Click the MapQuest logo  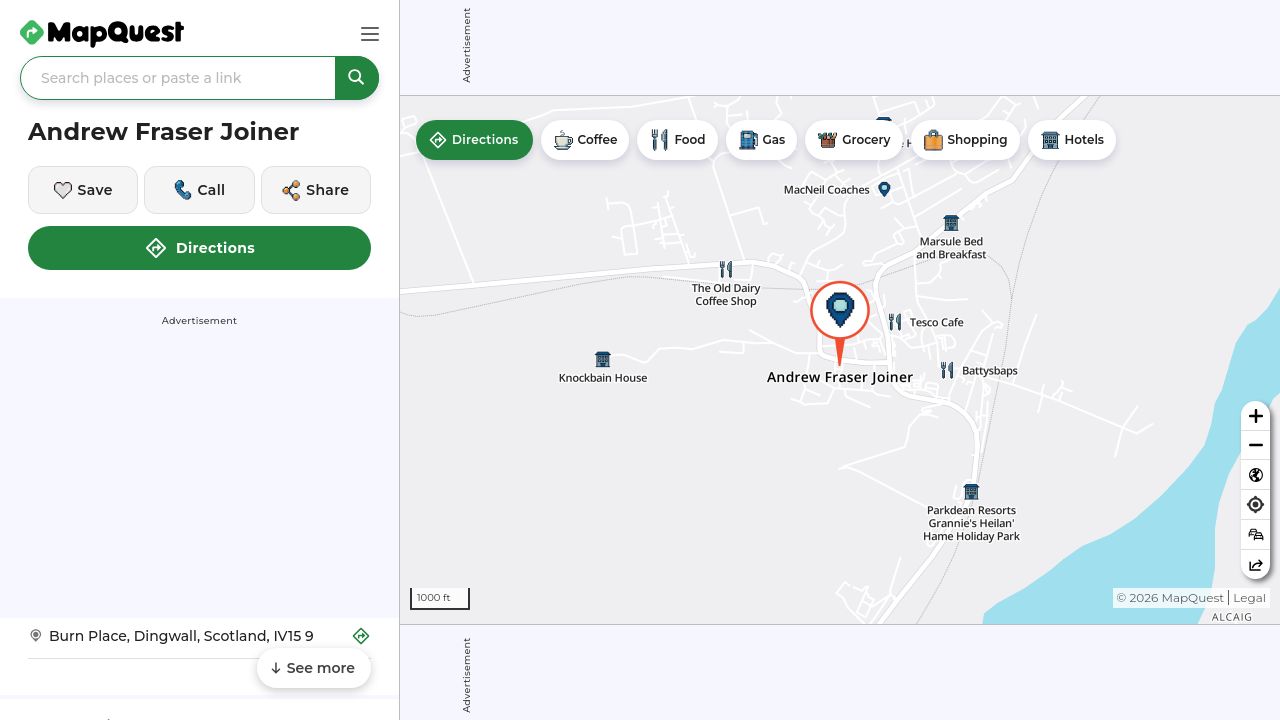[x=102, y=33]
